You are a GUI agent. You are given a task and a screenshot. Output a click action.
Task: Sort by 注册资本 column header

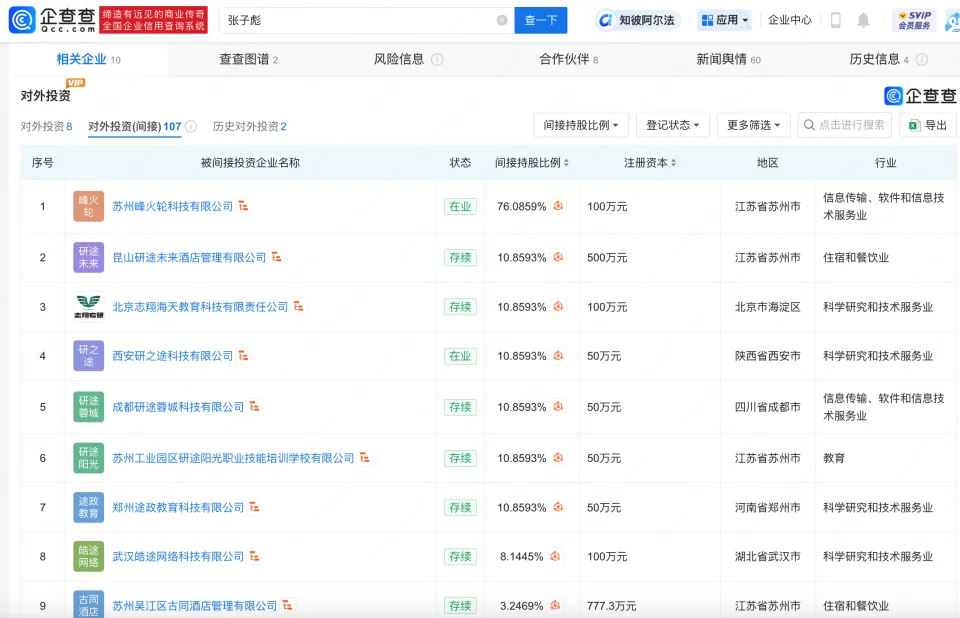pos(650,162)
